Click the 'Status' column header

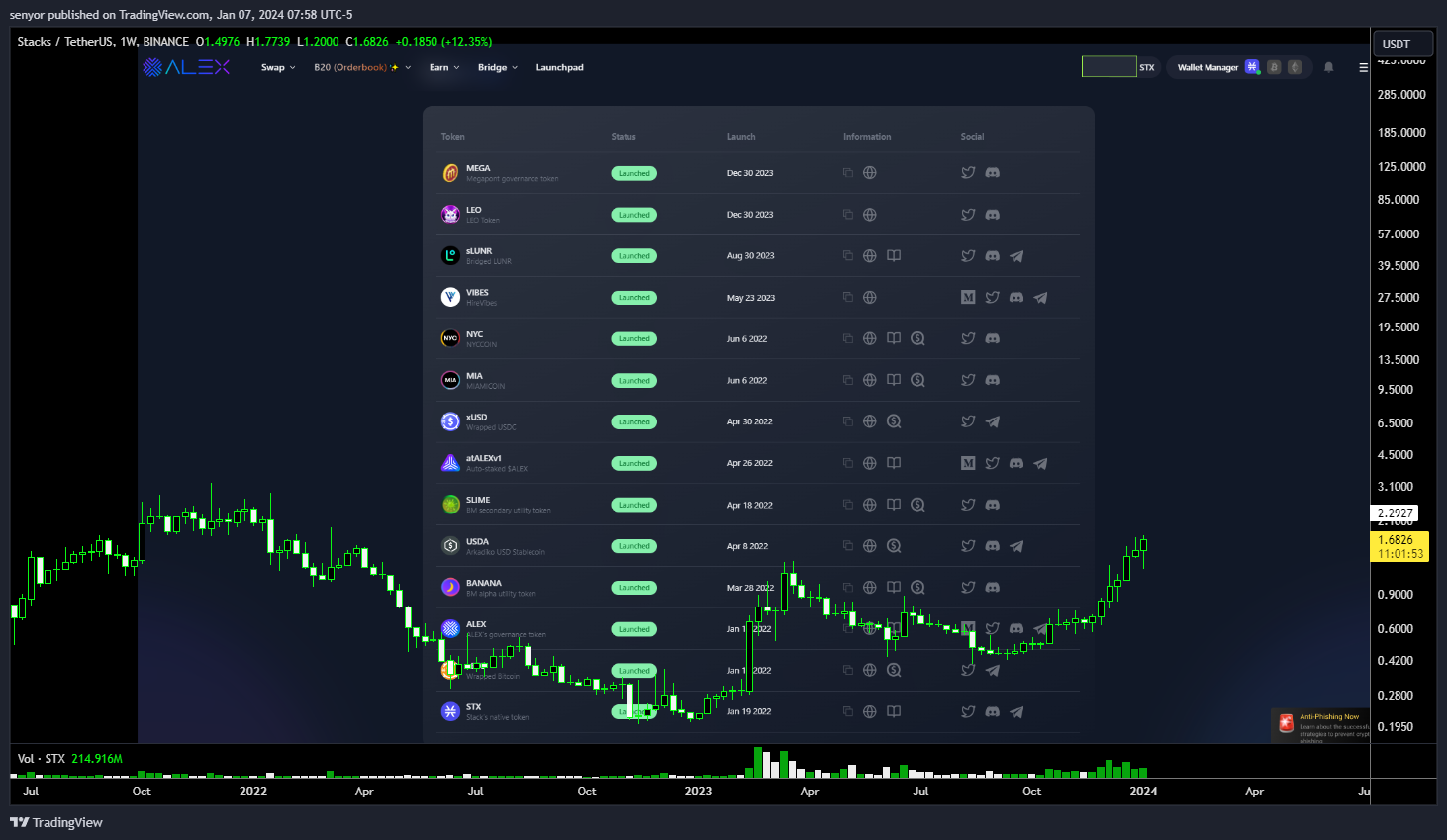pyautogui.click(x=624, y=137)
